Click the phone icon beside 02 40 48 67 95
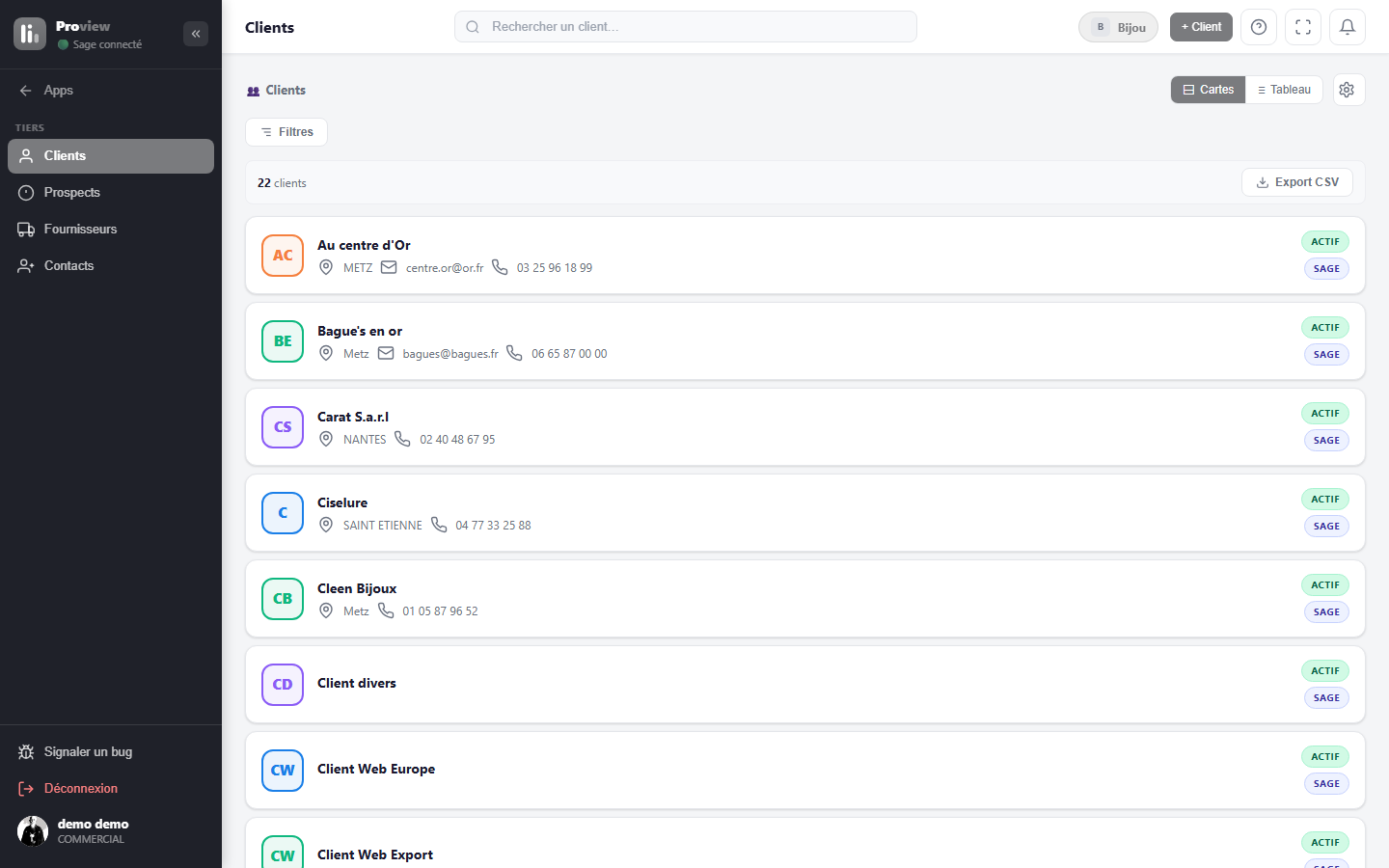The image size is (1389, 868). pos(402,439)
